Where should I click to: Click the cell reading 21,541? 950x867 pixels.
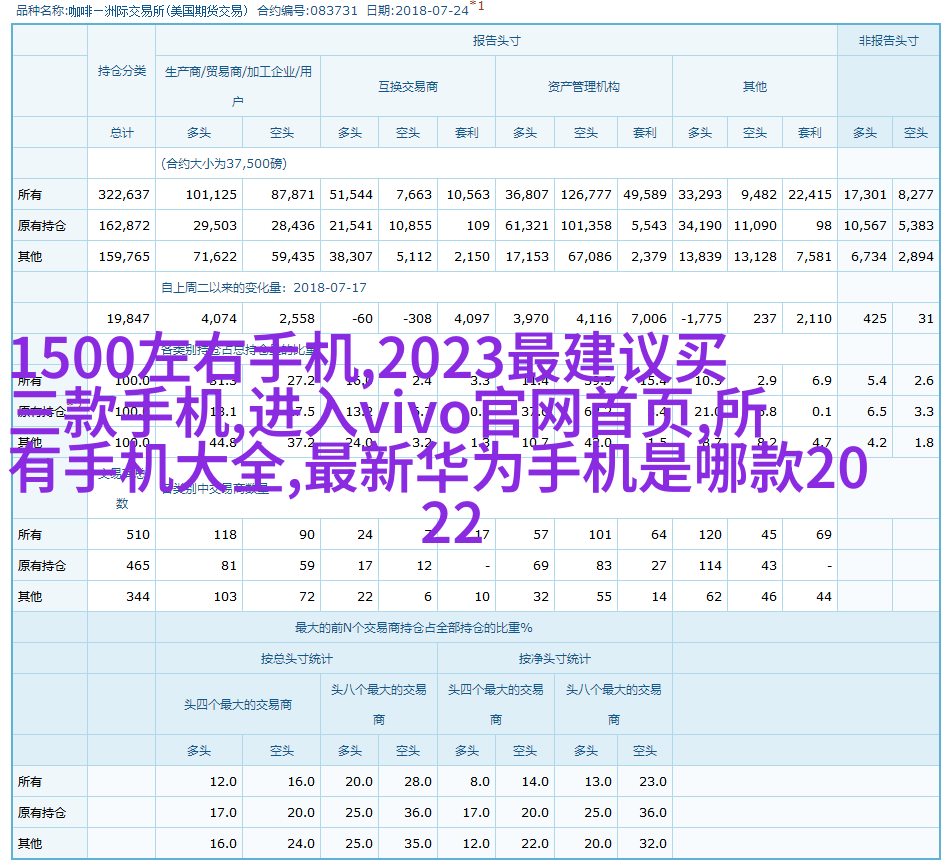[x=351, y=225]
